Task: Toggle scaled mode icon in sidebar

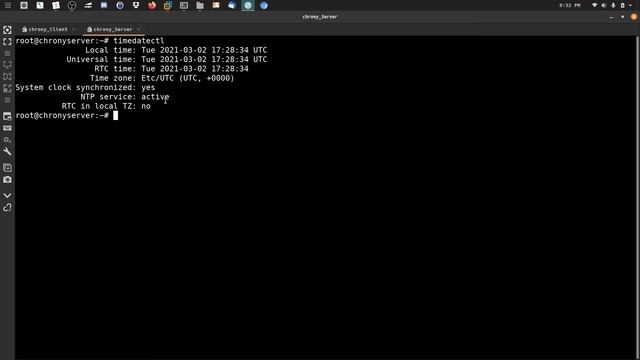Action: click(x=7, y=88)
